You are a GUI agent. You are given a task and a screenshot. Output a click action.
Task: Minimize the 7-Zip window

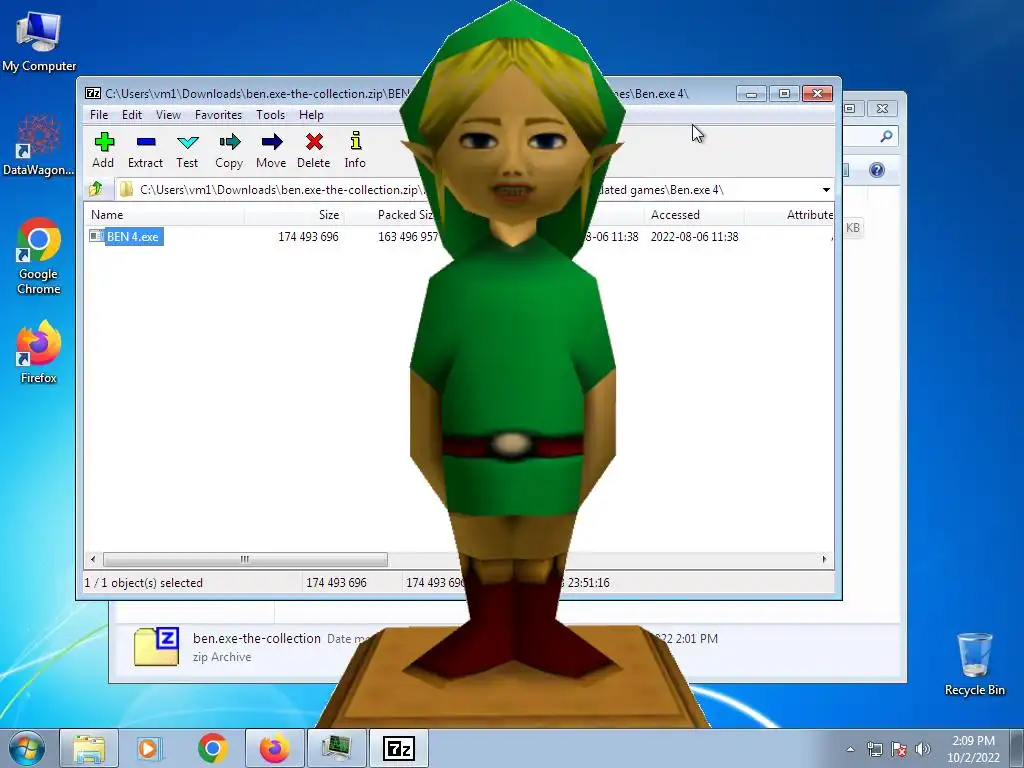pos(751,94)
